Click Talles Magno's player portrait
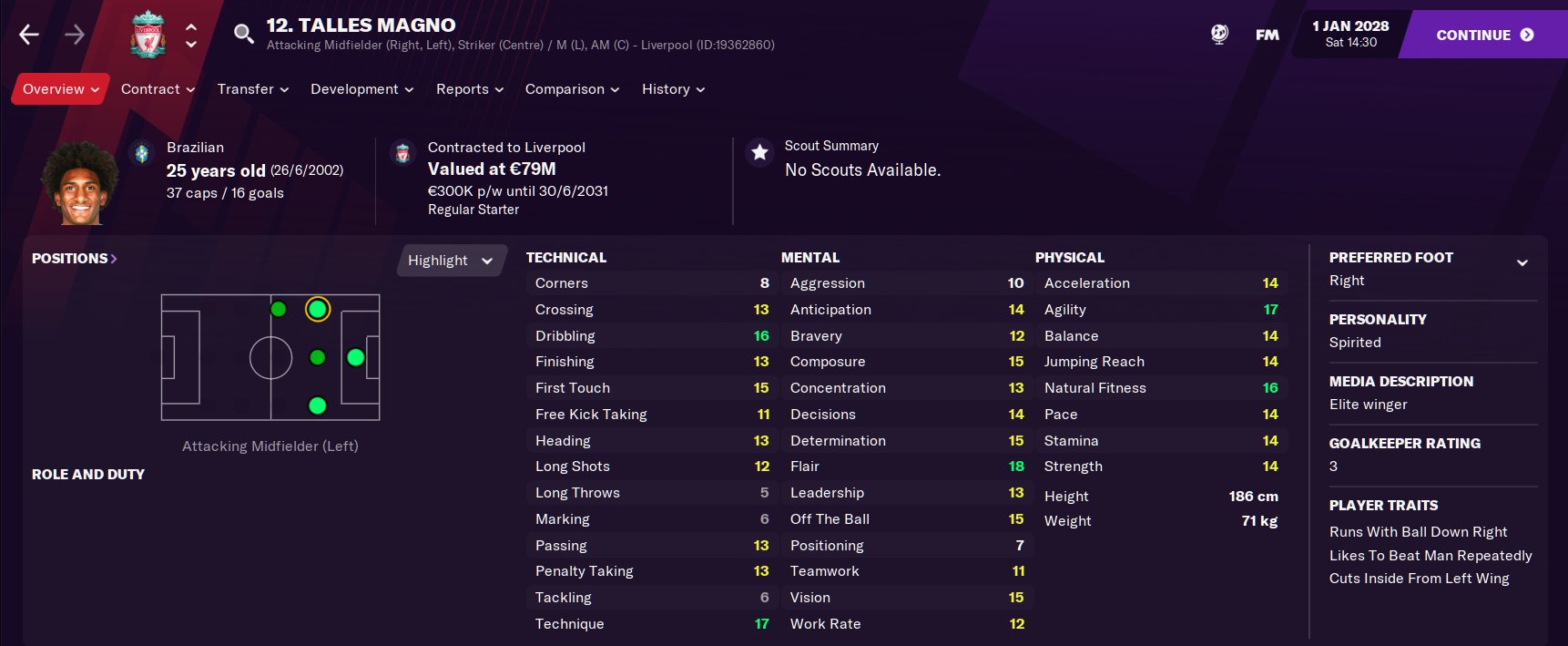 point(81,183)
